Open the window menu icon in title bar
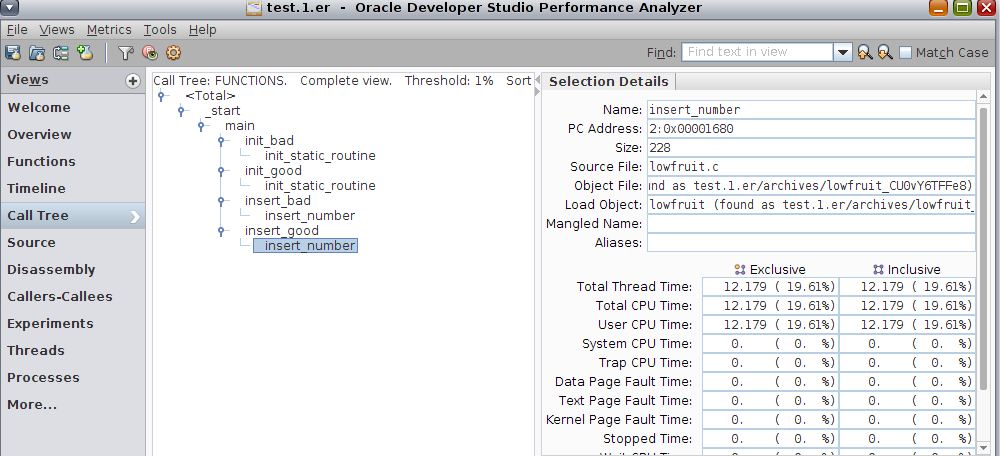This screenshot has width=1000, height=456. coord(11,8)
